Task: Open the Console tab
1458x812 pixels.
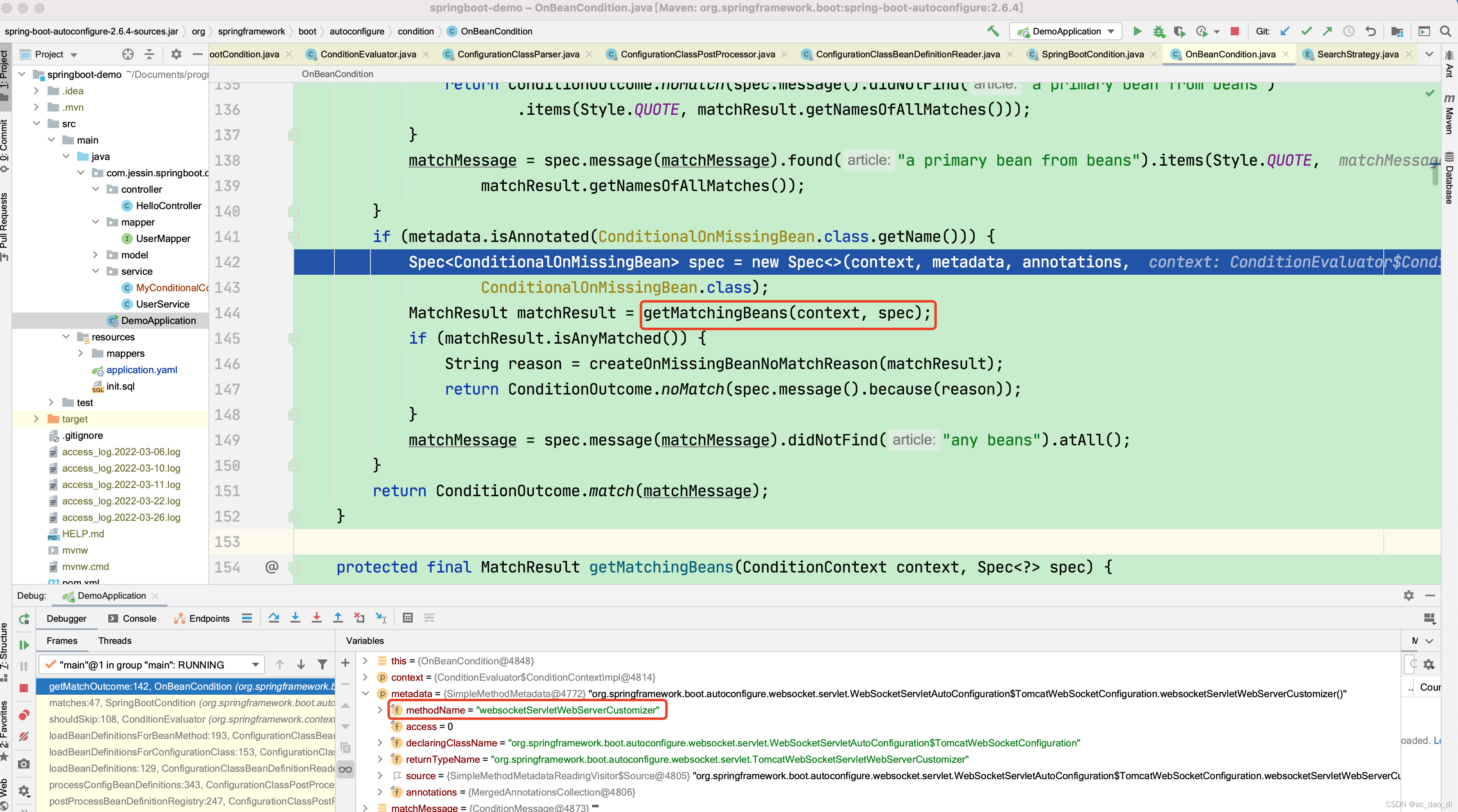Action: (132, 618)
